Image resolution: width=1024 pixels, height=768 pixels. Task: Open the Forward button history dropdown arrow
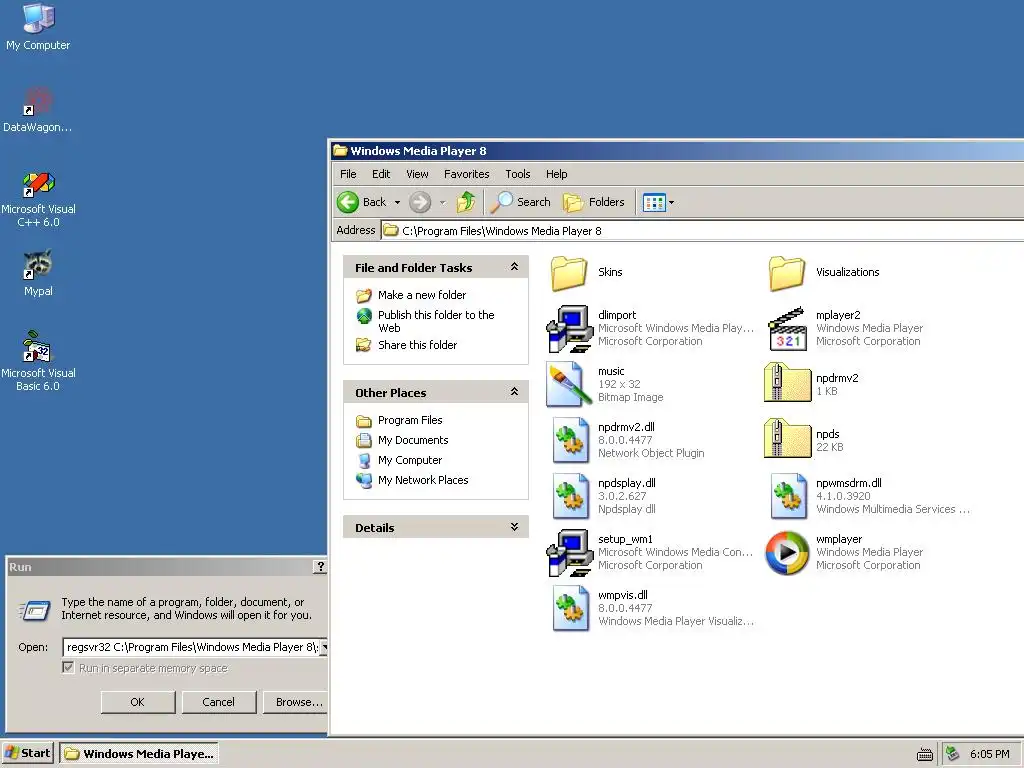pyautogui.click(x=442, y=202)
